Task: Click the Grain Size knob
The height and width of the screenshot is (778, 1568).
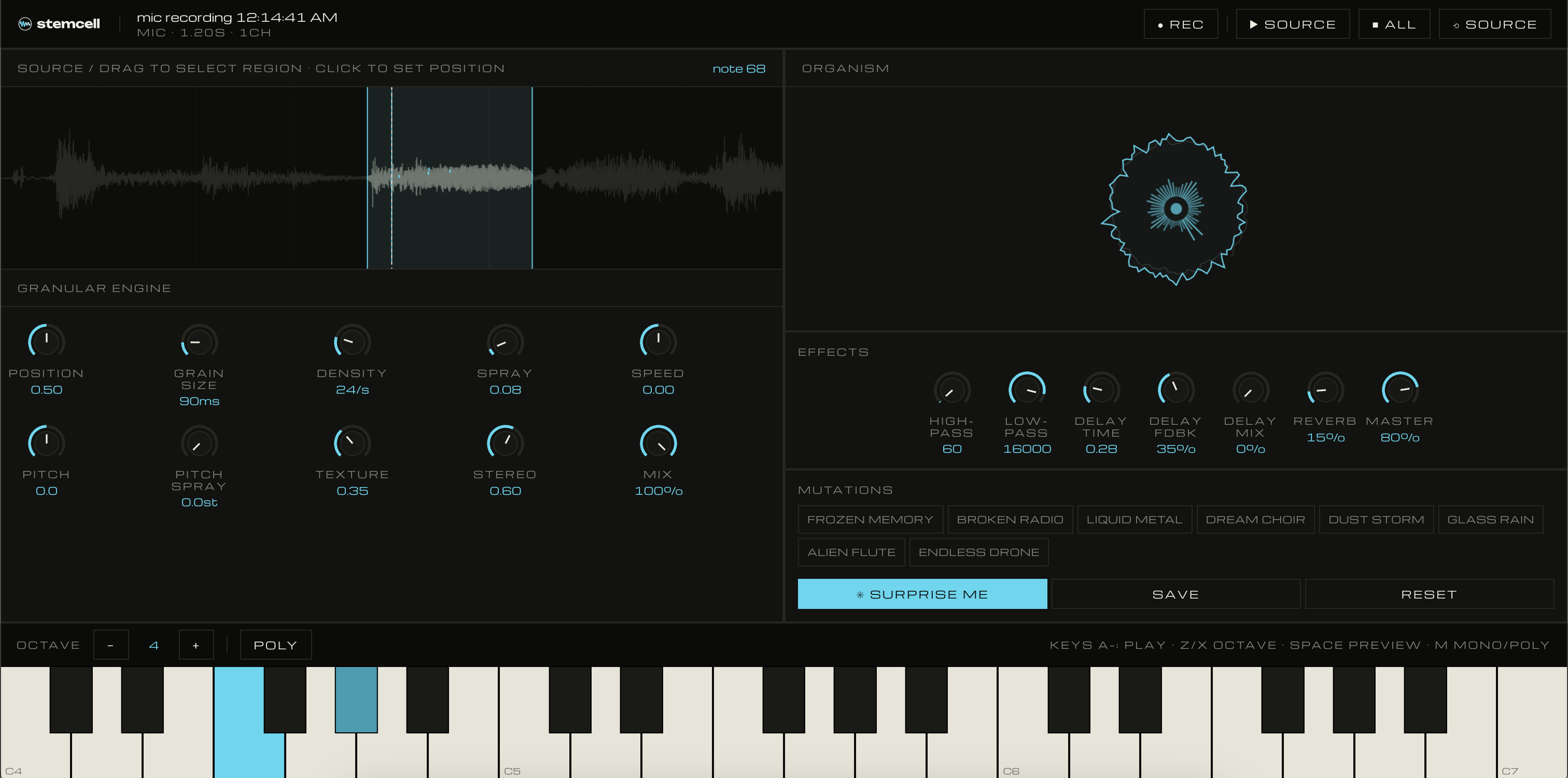Action: click(x=200, y=341)
